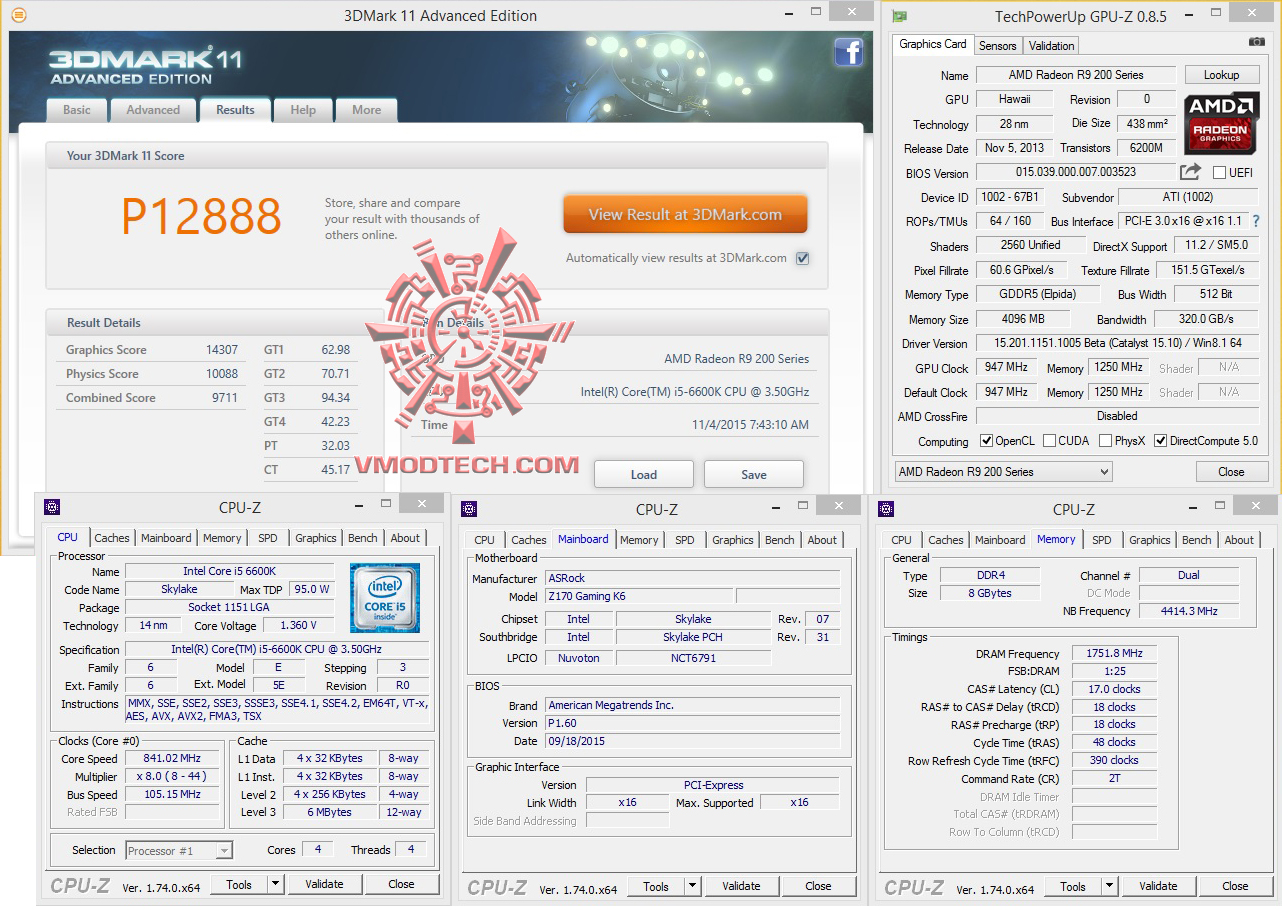
Task: Open the Help tab in 3DMark
Action: pyautogui.click(x=303, y=110)
